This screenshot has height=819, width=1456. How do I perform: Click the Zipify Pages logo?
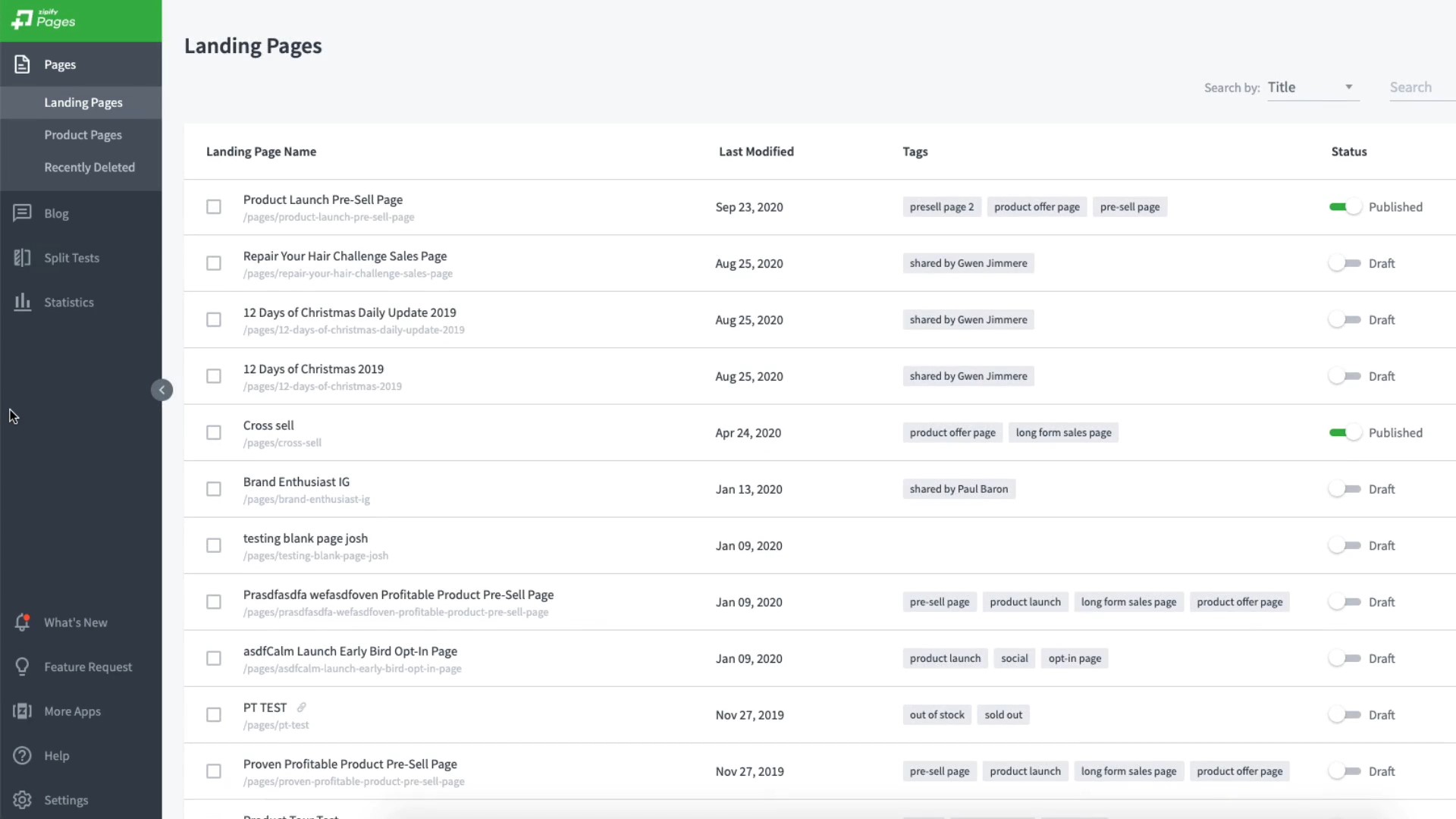[43, 20]
